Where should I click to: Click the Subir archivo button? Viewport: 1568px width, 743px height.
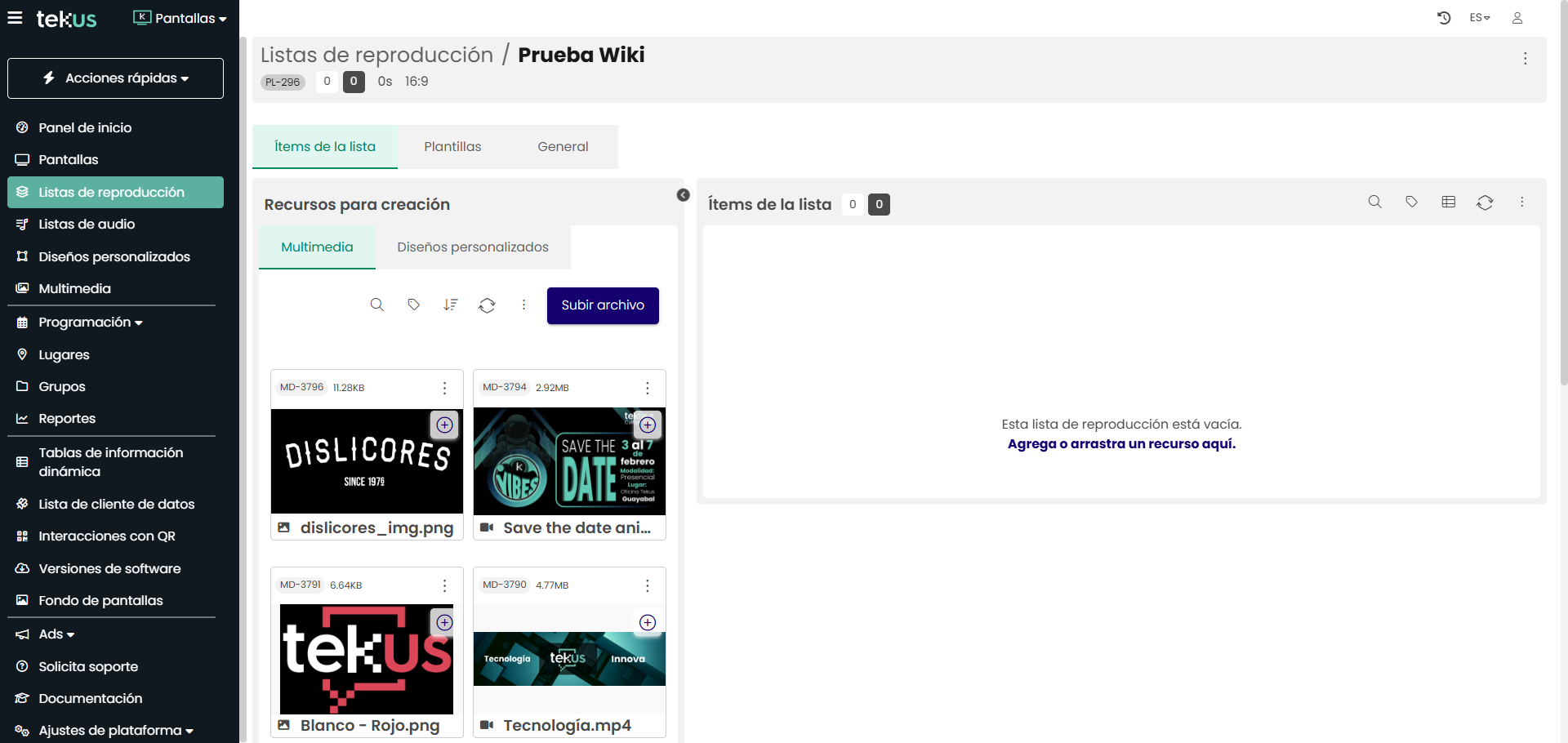[x=603, y=305]
